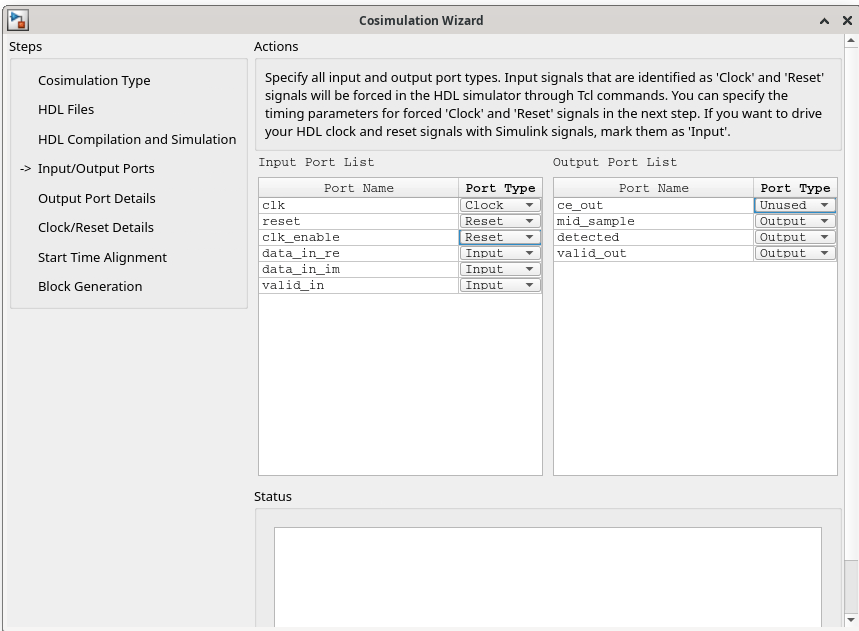Open Port Type dropdown for data_in_re
The width and height of the screenshot is (859, 631).
point(499,253)
